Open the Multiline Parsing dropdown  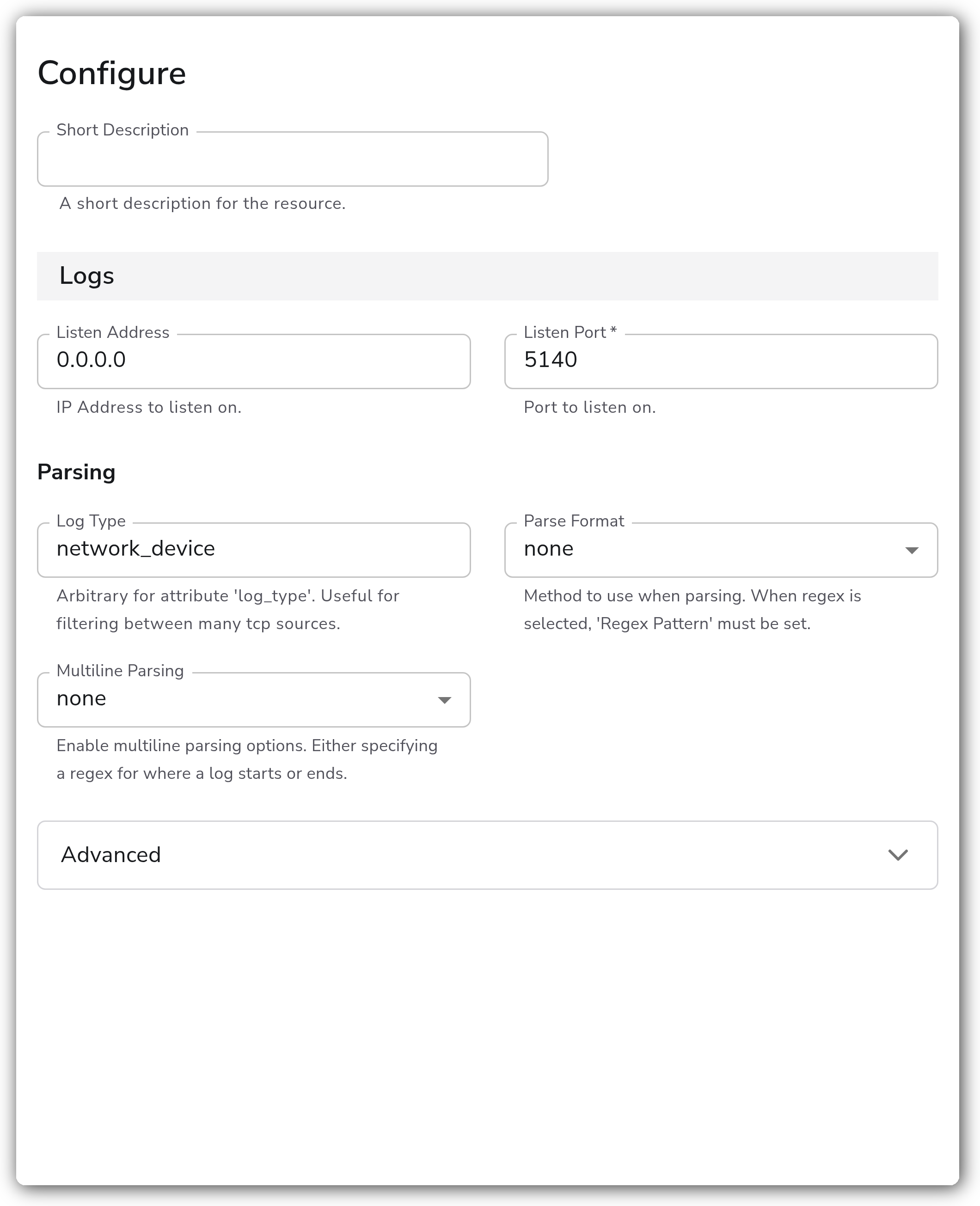(x=254, y=700)
